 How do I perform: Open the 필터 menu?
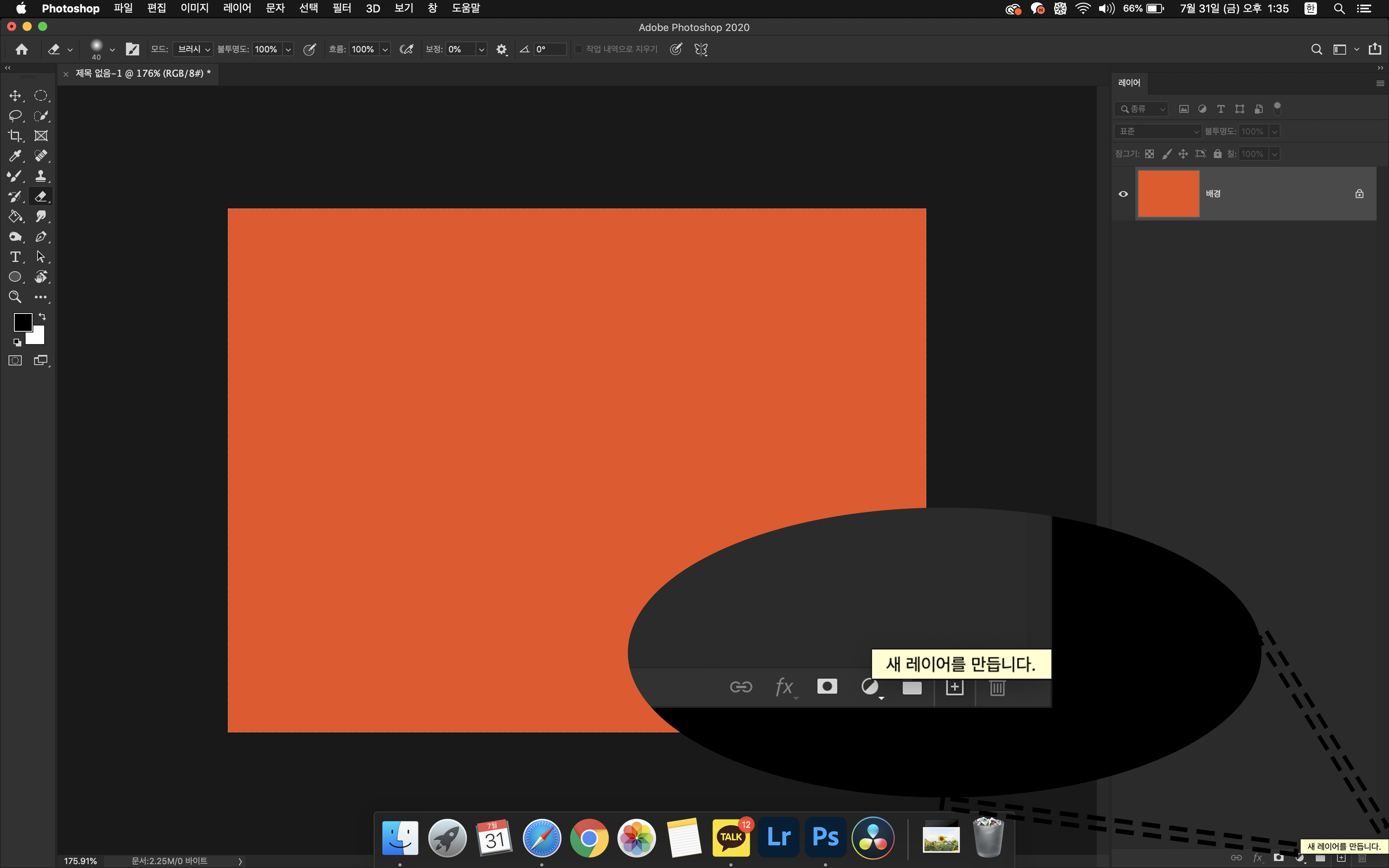341,8
